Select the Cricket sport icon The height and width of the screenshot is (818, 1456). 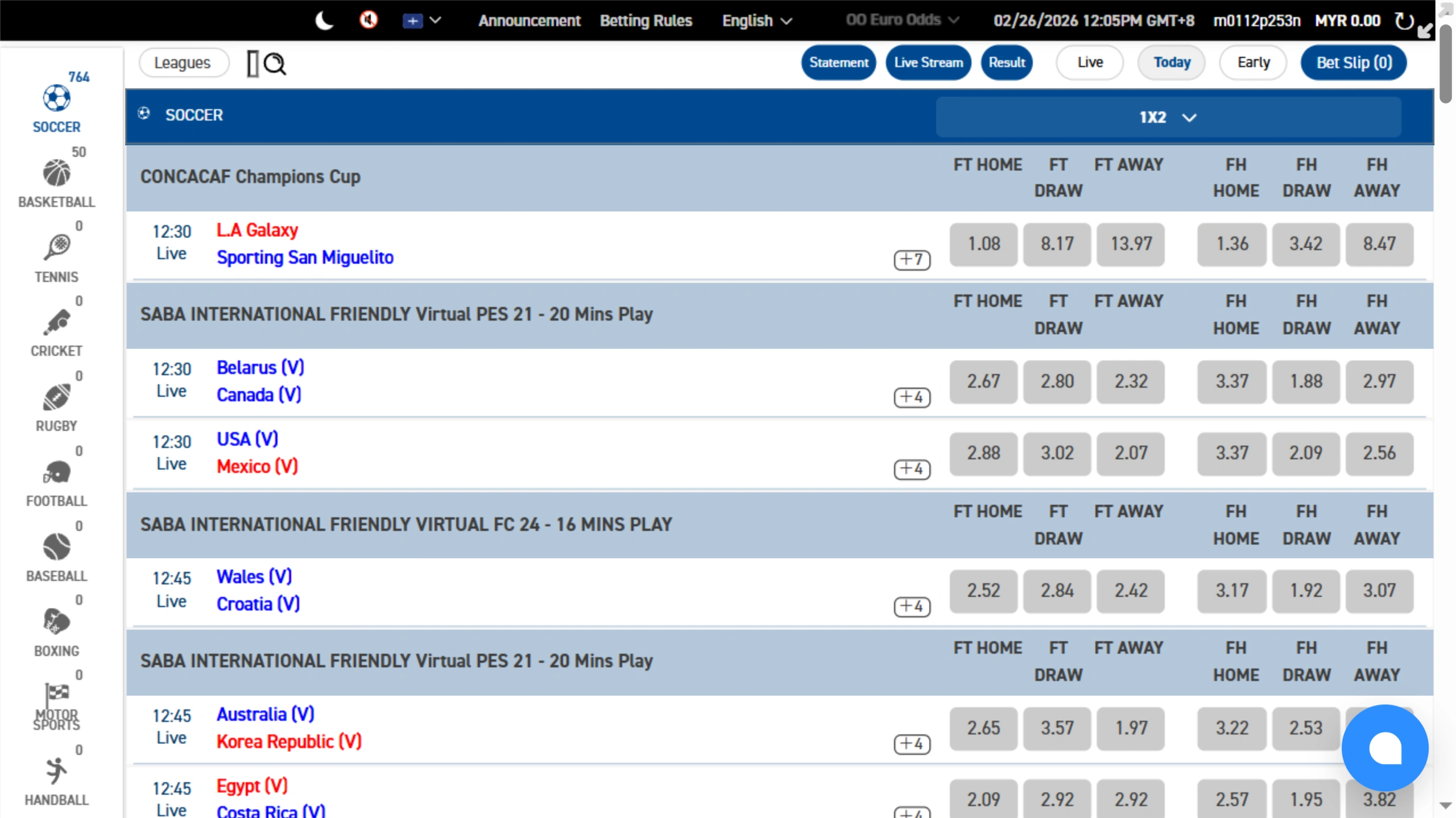(57, 323)
